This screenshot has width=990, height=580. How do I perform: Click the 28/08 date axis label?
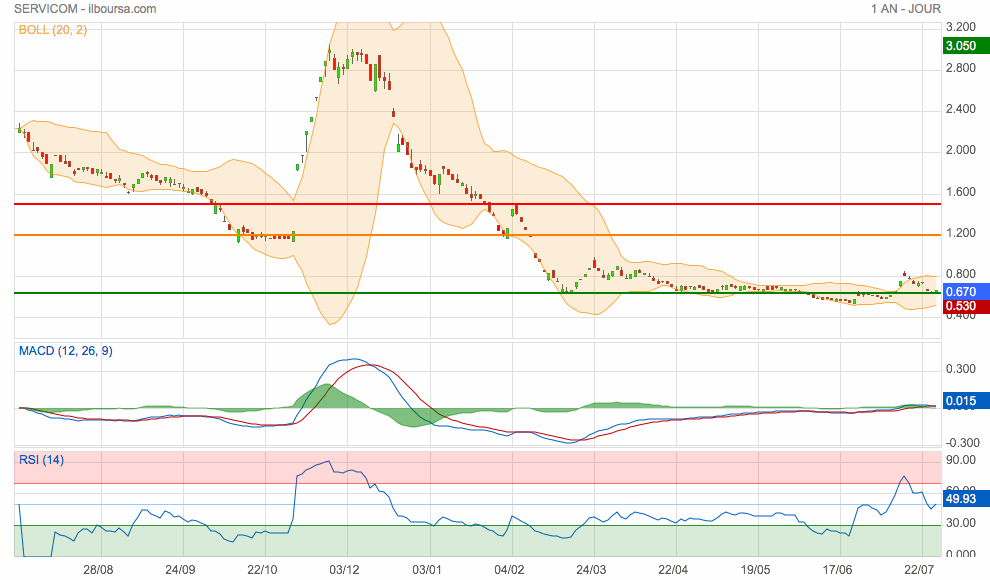(98, 570)
